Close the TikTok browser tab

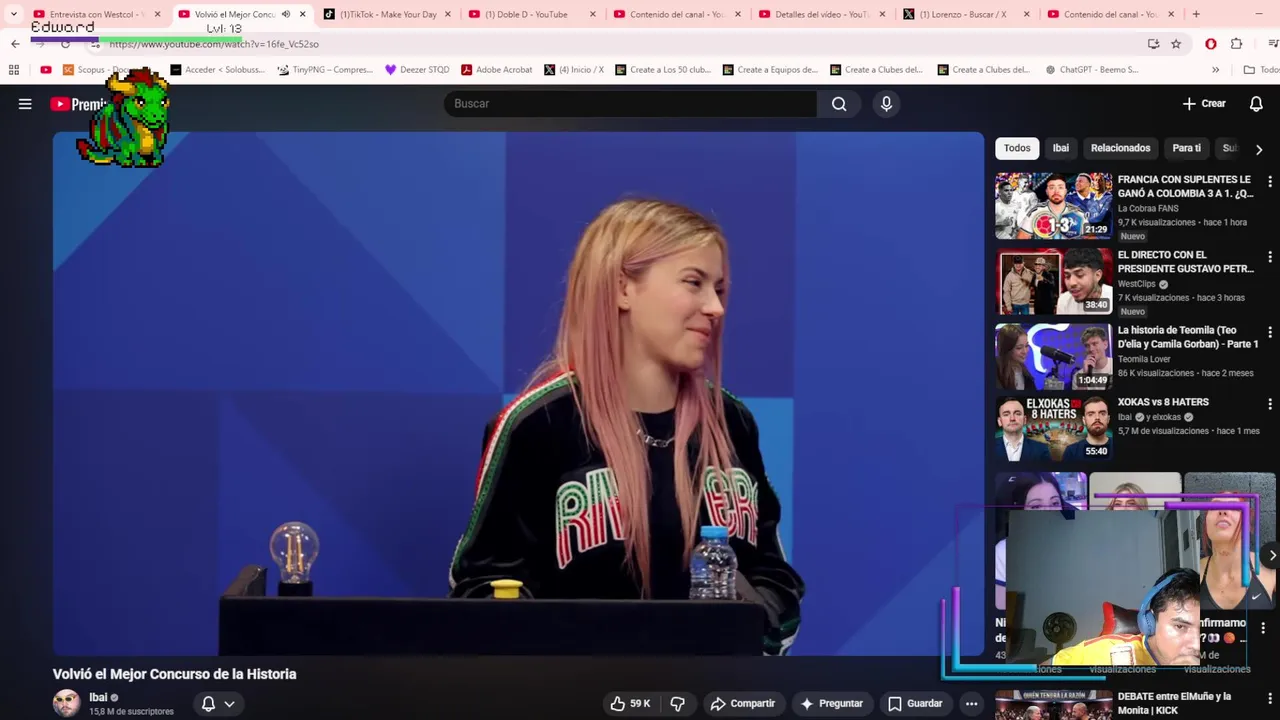[447, 14]
